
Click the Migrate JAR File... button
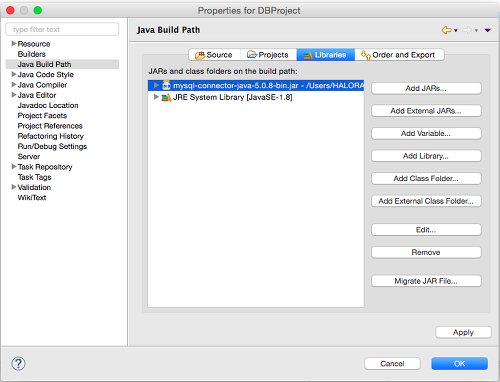point(426,281)
